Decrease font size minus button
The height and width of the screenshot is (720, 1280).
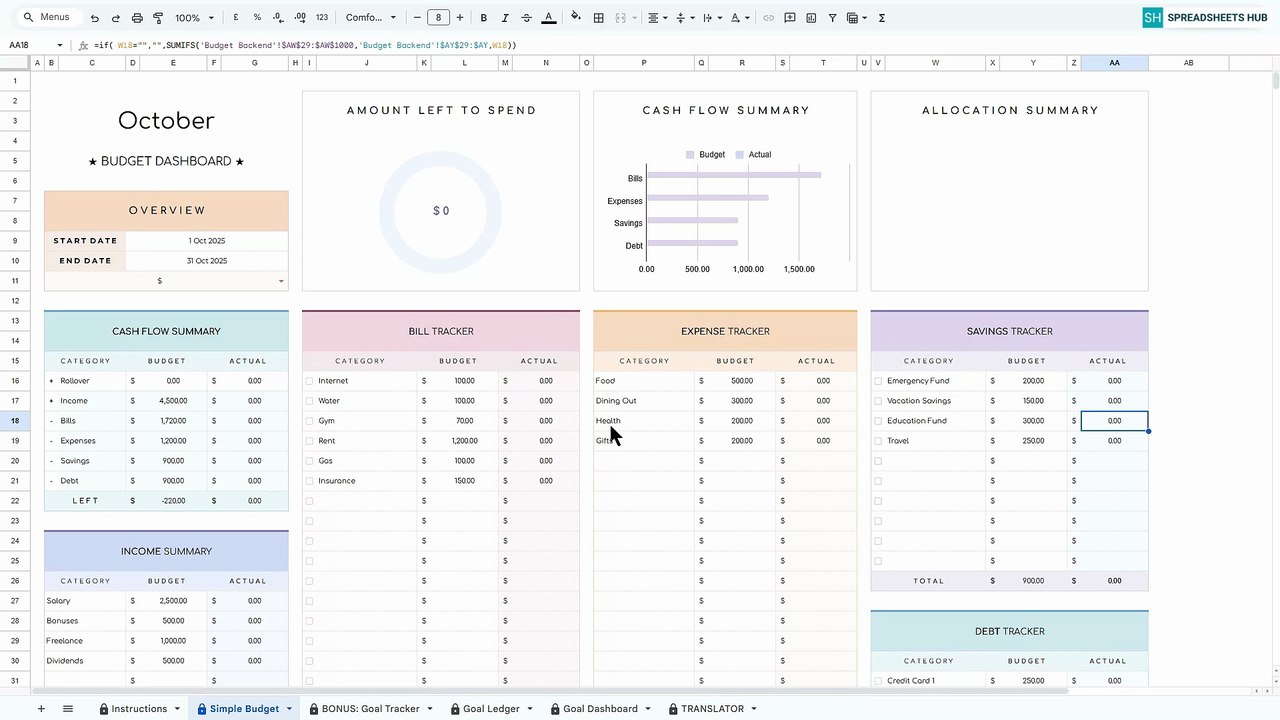417,18
